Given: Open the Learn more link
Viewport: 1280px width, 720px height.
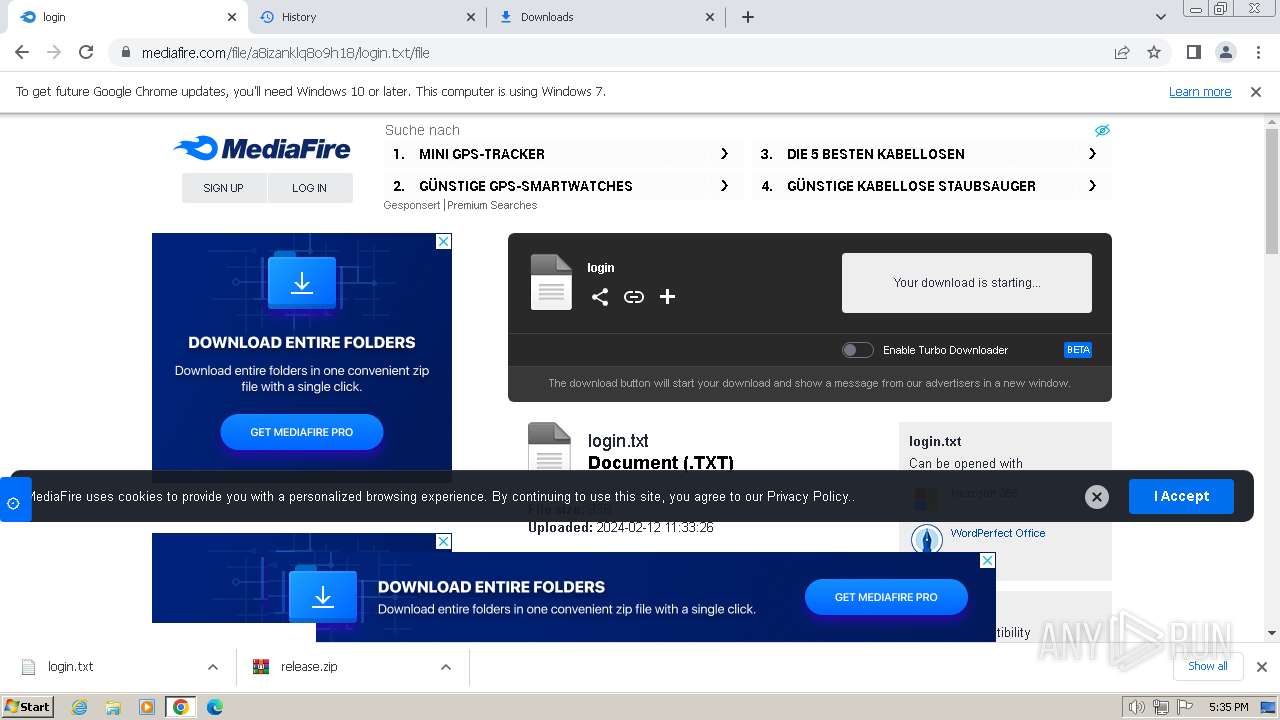Looking at the screenshot, I should click(1200, 92).
